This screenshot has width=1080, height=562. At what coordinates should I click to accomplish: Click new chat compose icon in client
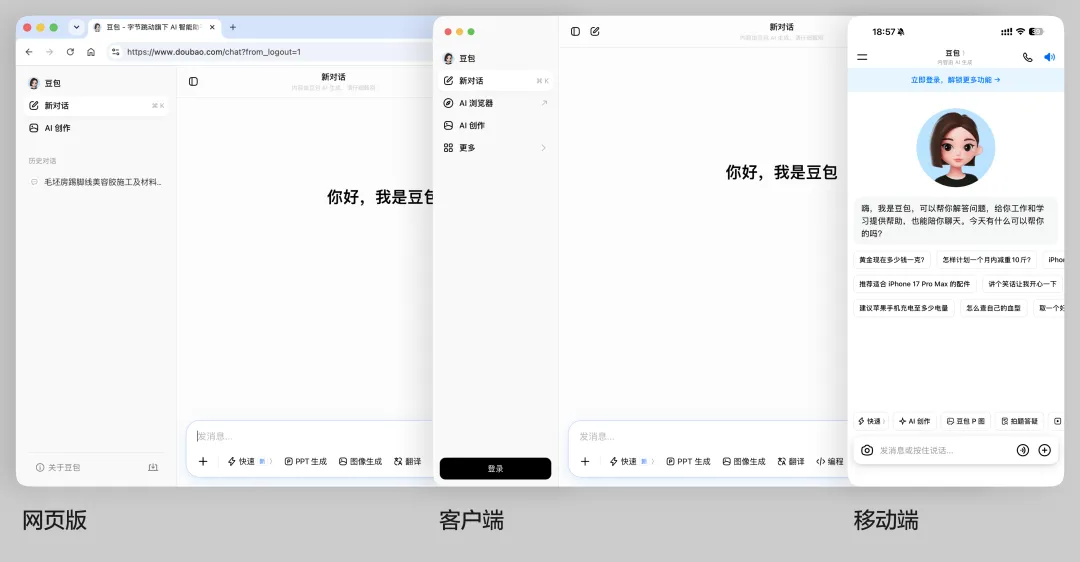[x=595, y=32]
